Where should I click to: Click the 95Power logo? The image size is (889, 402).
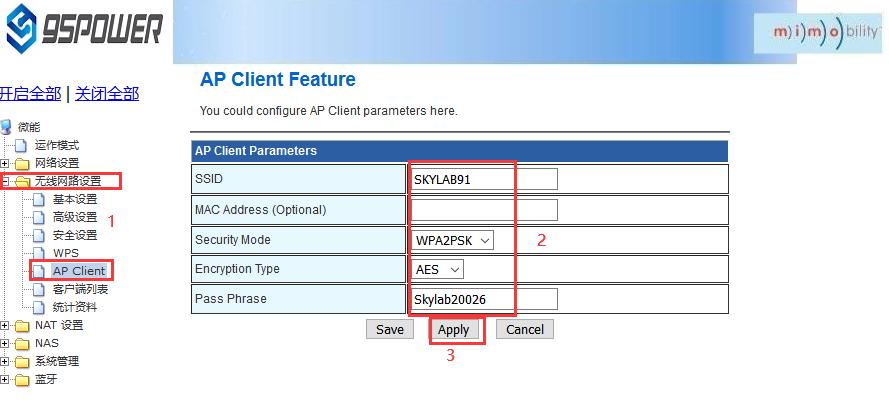[x=84, y=32]
